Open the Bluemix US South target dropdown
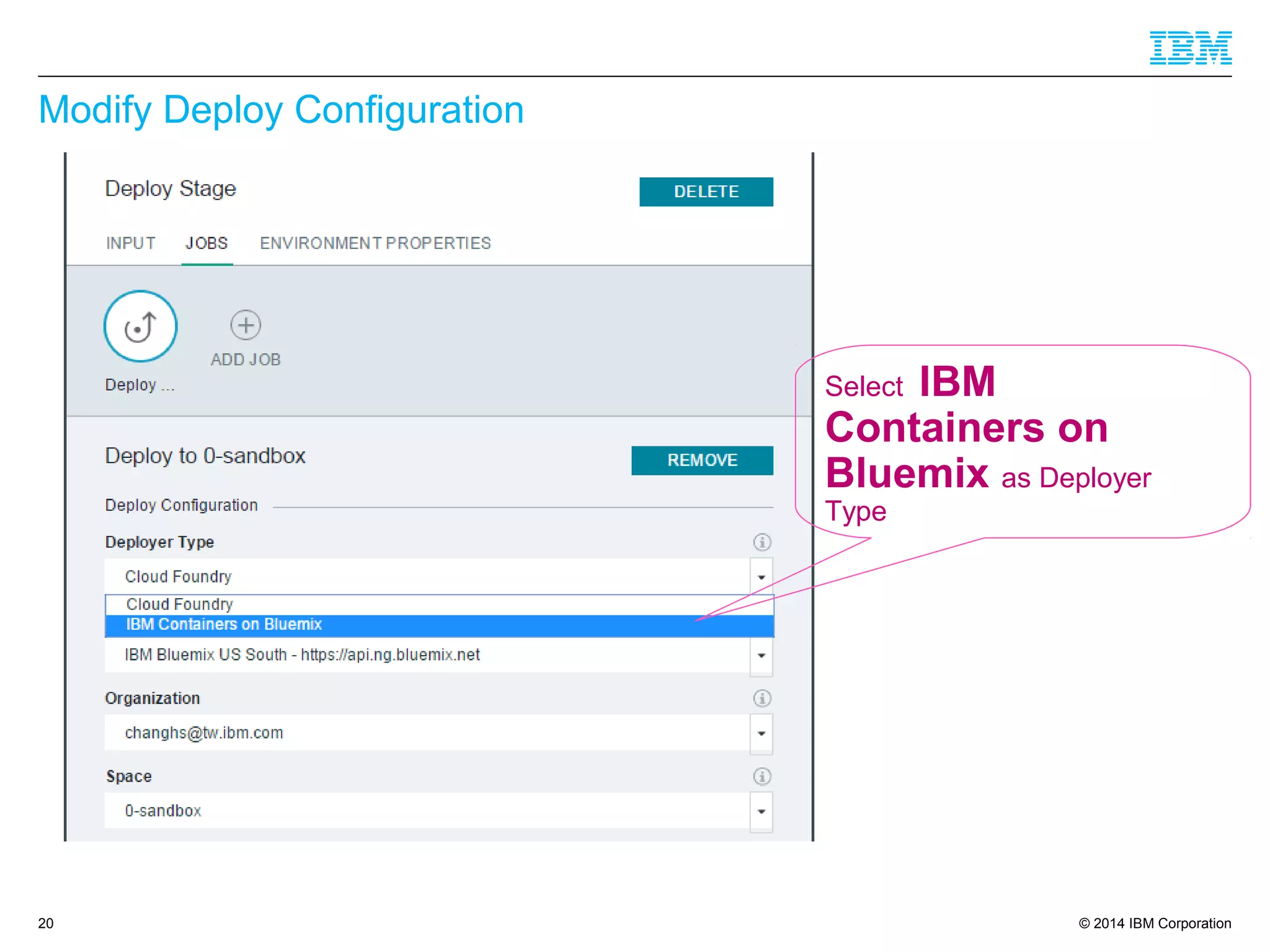The height and width of the screenshot is (952, 1270). tap(762, 656)
